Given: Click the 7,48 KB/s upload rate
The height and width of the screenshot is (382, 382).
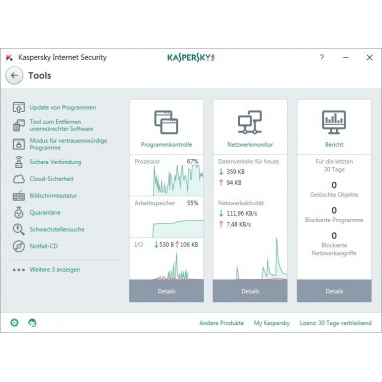Looking at the screenshot, I should click(239, 224).
